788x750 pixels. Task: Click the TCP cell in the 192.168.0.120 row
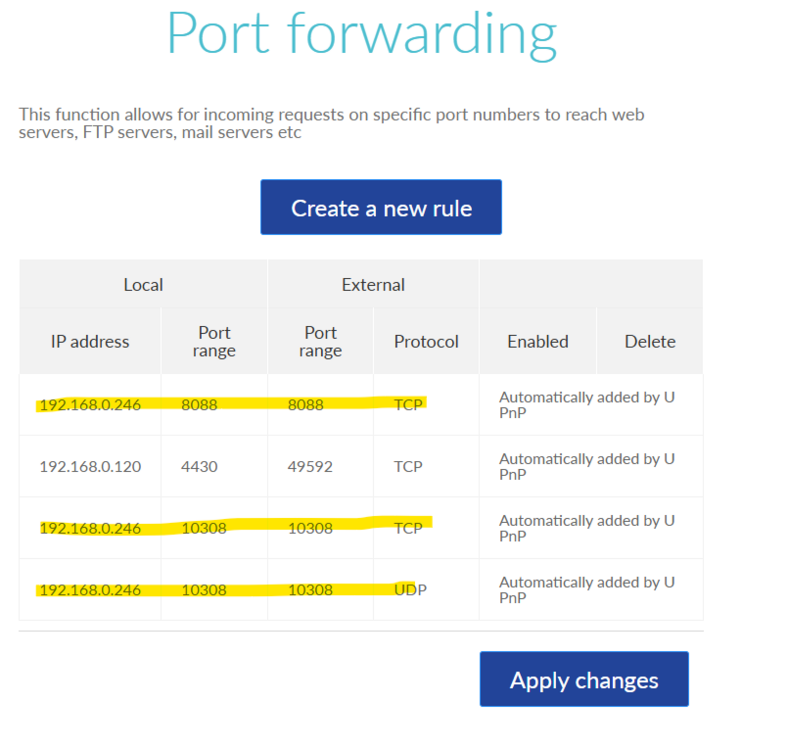click(x=408, y=467)
